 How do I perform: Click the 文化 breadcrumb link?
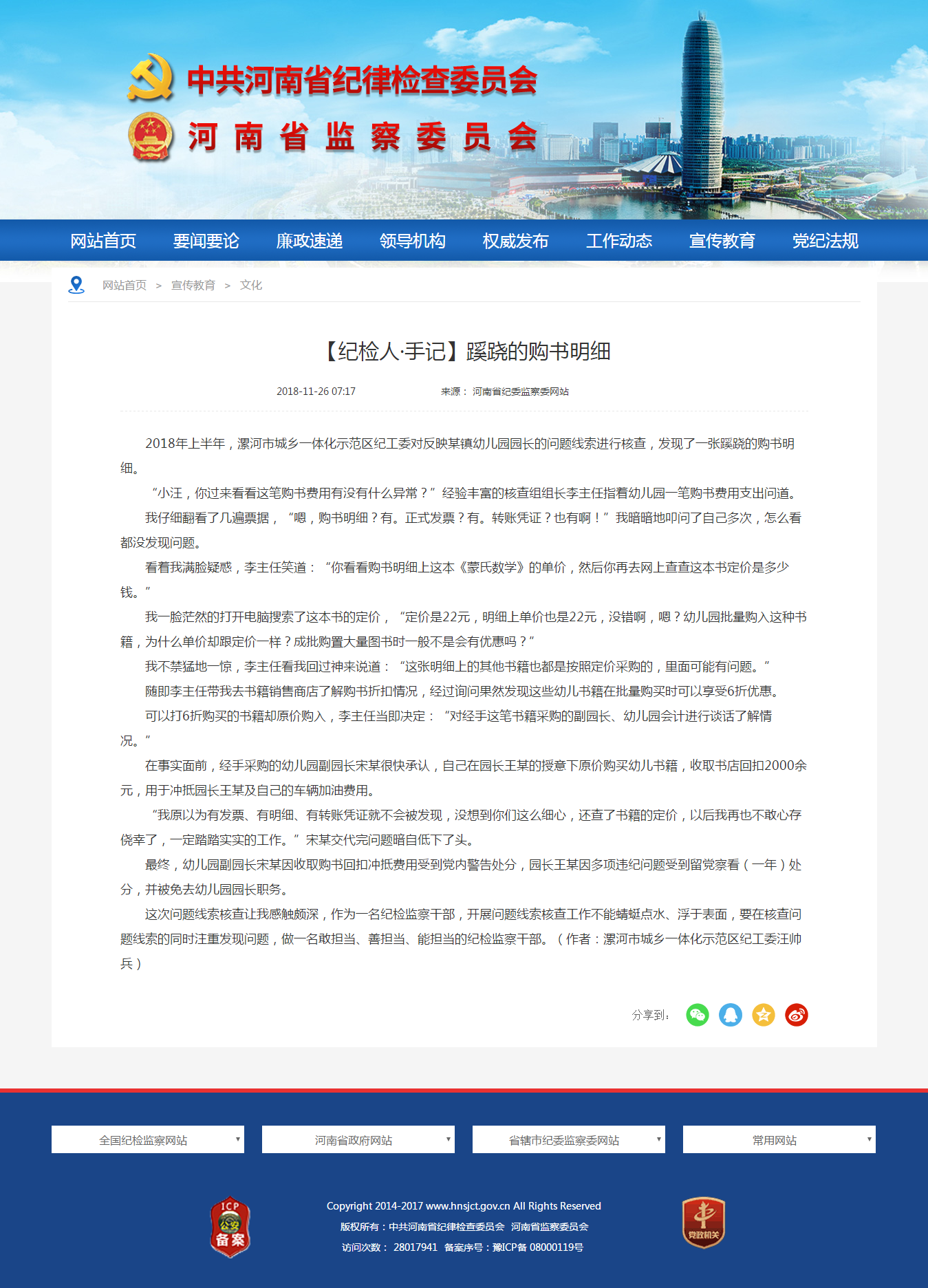[x=251, y=285]
